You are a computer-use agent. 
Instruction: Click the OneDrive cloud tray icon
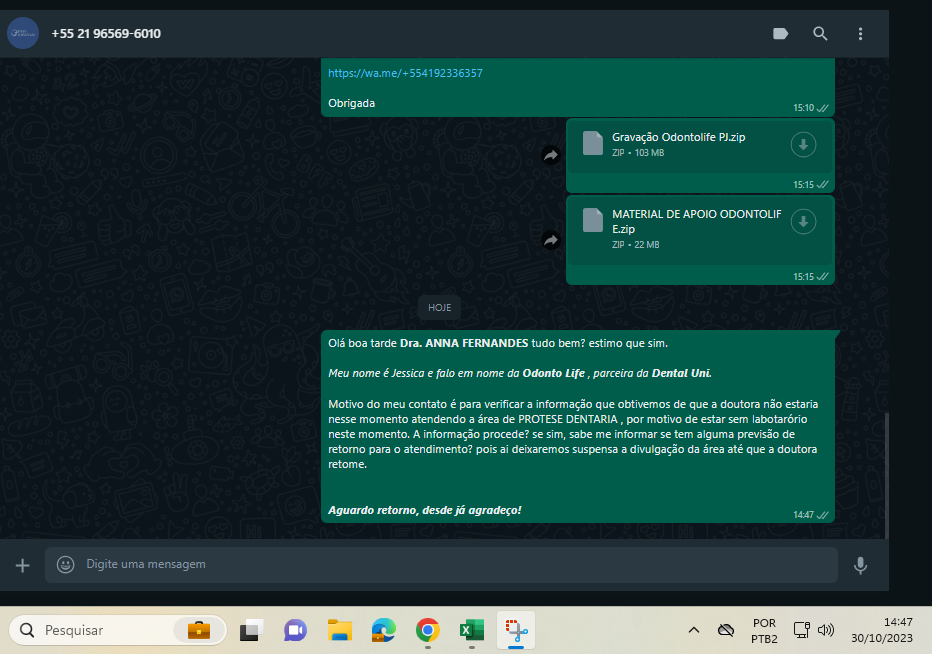[x=726, y=630]
